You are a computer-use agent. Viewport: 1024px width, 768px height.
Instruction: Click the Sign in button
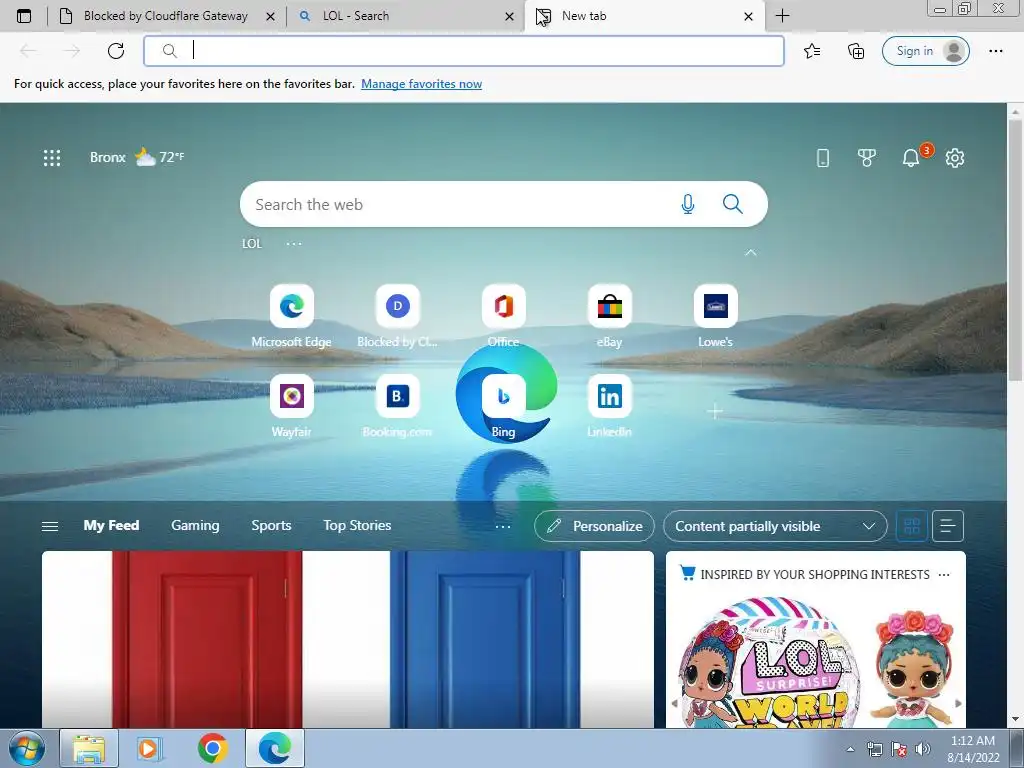[925, 51]
